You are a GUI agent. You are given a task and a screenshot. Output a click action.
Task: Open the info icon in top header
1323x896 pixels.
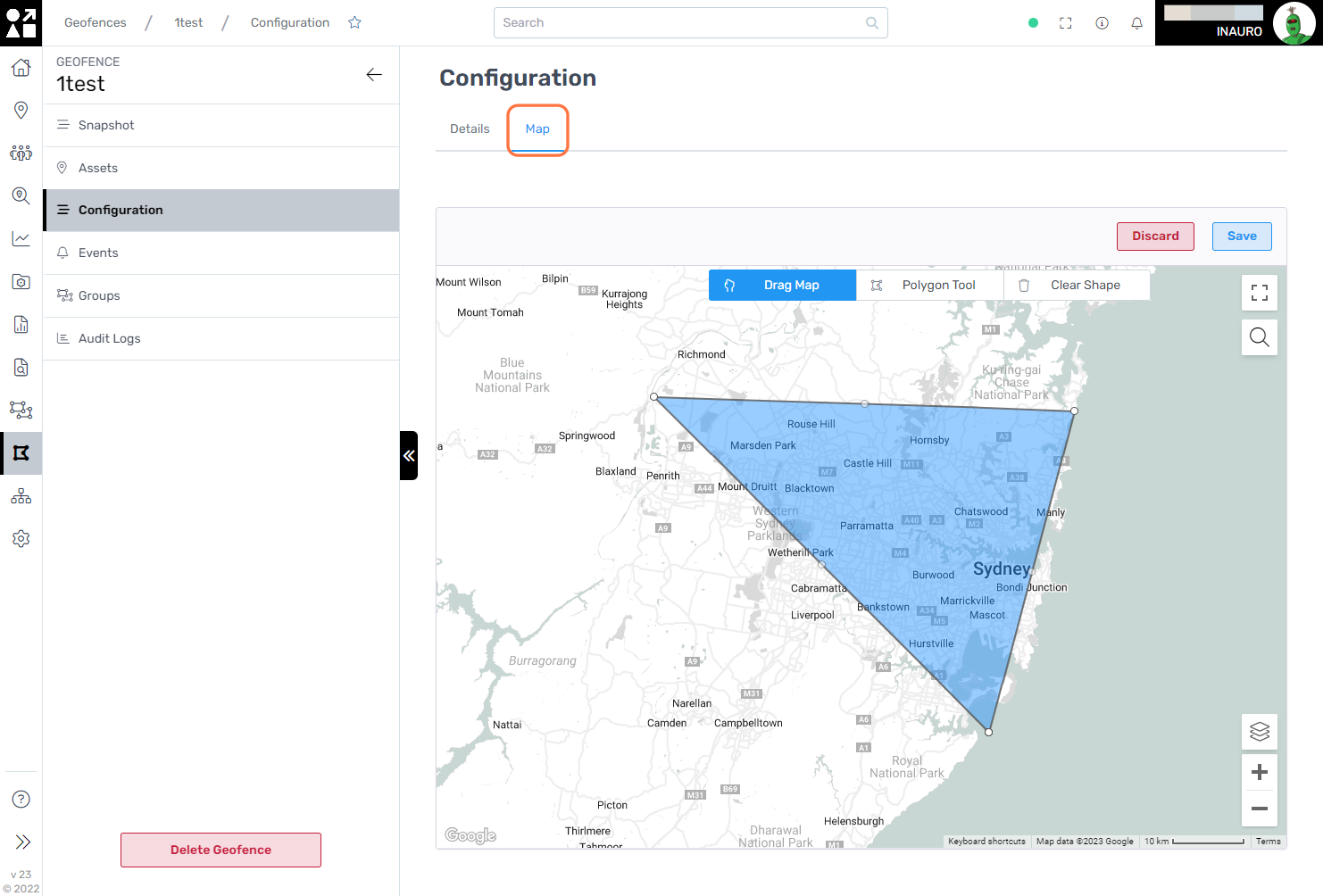[1102, 23]
